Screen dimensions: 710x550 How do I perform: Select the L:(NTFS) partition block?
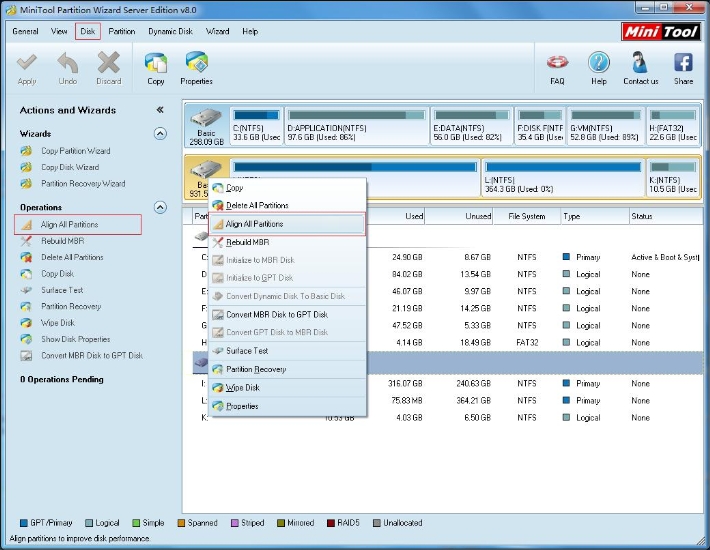pos(561,179)
